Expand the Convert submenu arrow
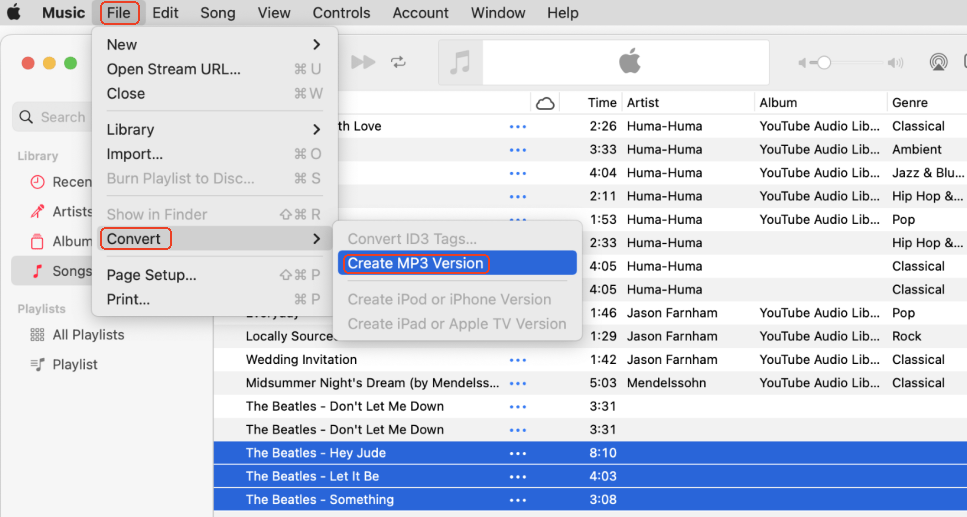967x517 pixels. pyautogui.click(x=316, y=239)
